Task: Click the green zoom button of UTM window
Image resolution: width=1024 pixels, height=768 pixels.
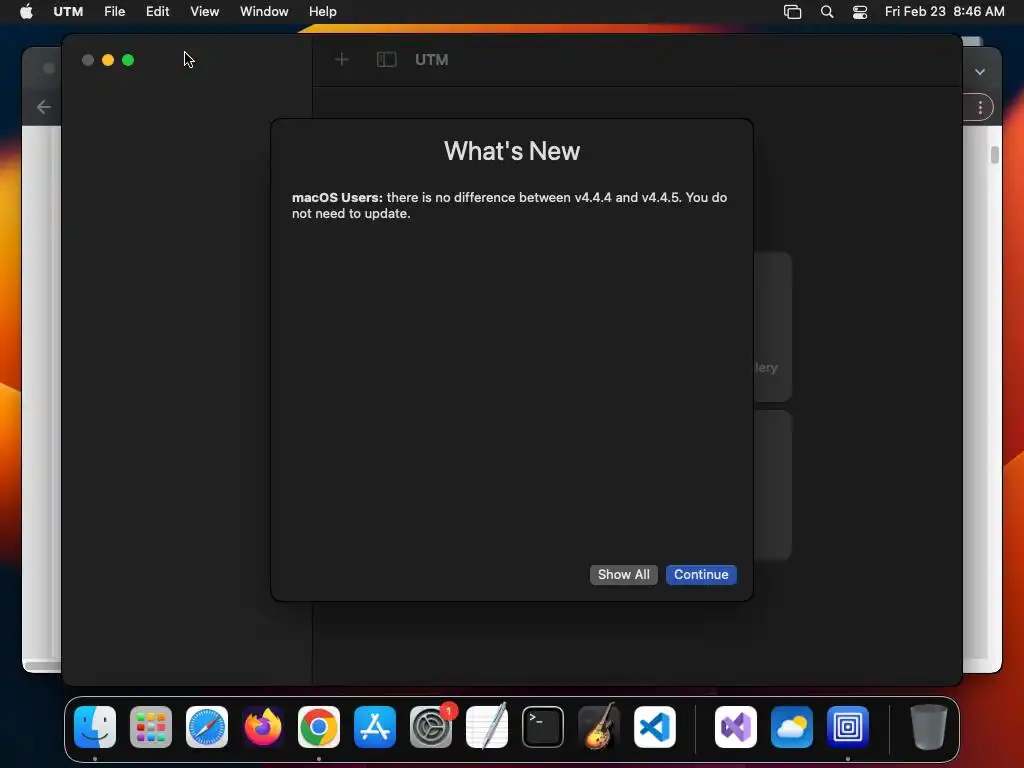Action: pos(128,60)
